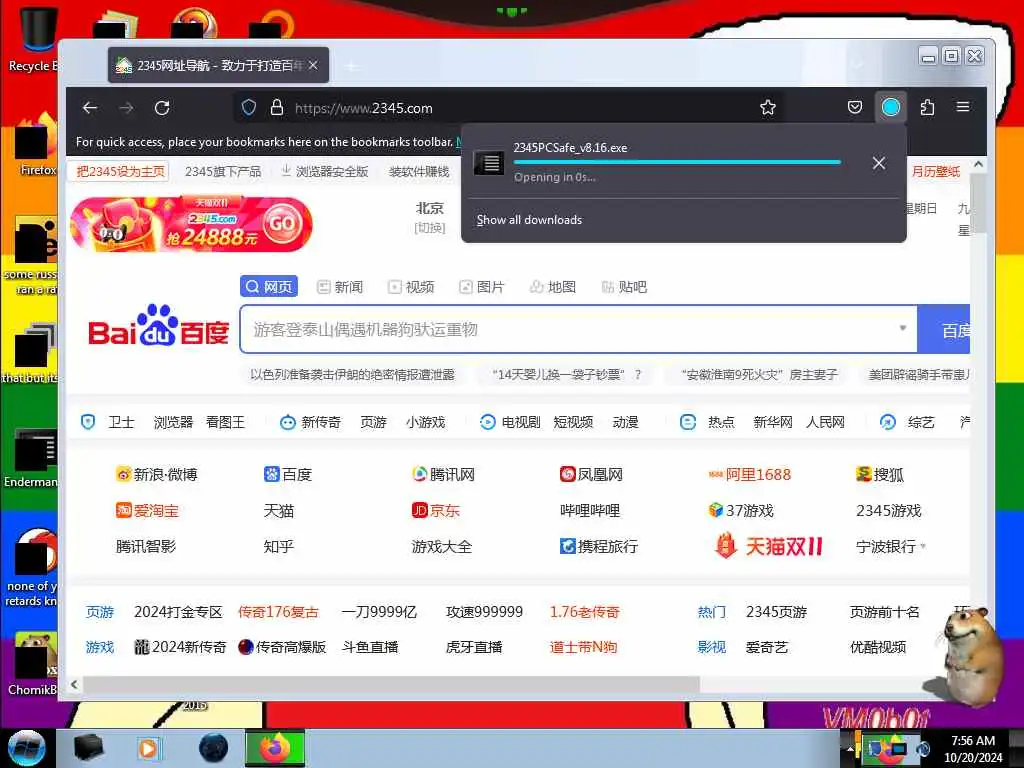
Task: Select the 新闻 search tab
Action: click(x=340, y=287)
